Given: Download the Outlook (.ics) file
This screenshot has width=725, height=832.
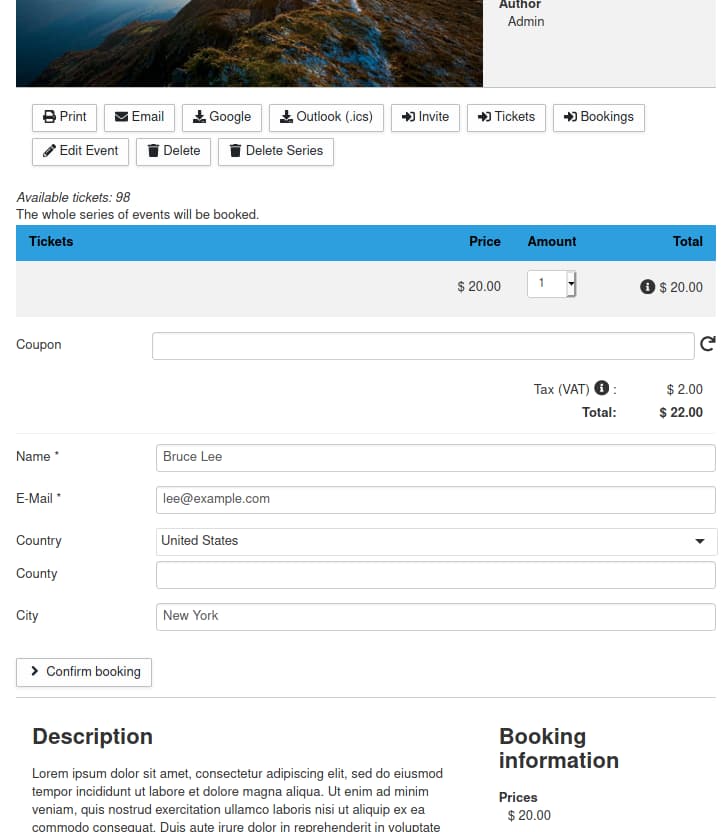Looking at the screenshot, I should [326, 117].
